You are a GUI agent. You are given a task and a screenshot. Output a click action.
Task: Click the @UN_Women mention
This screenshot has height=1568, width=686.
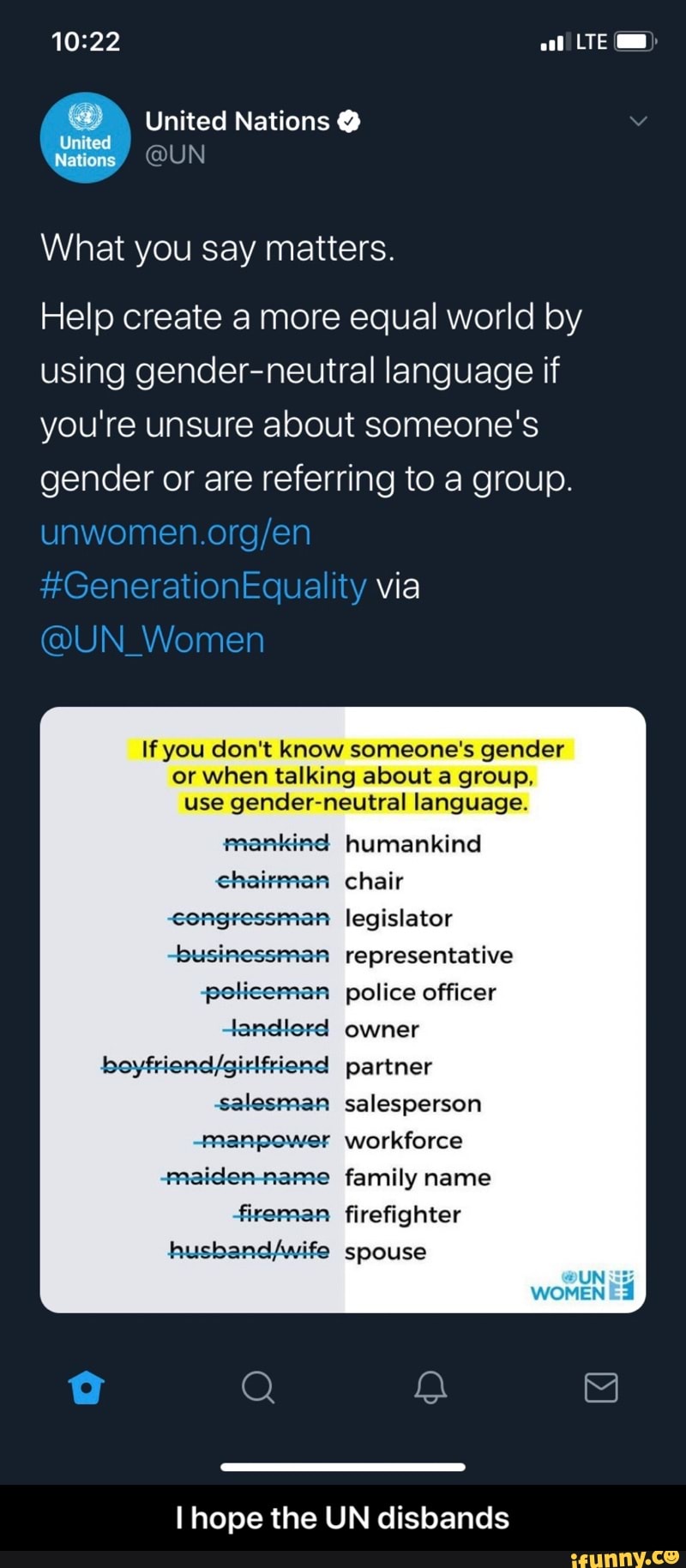[152, 638]
